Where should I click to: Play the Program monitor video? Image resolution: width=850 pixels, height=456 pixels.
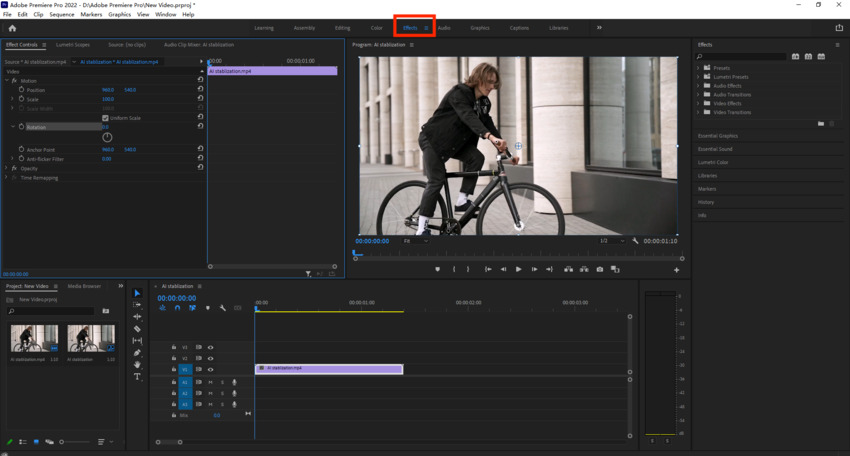(x=518, y=269)
